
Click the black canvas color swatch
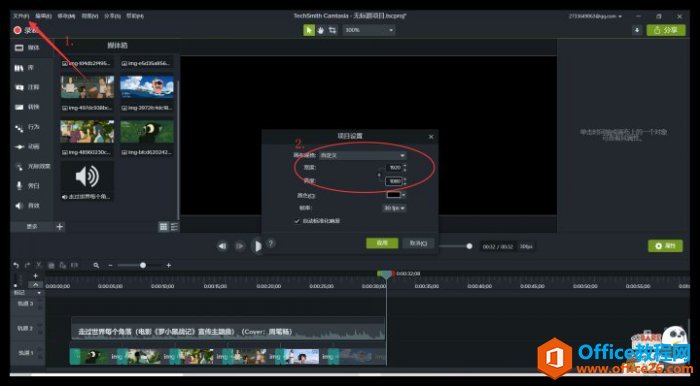coord(394,195)
